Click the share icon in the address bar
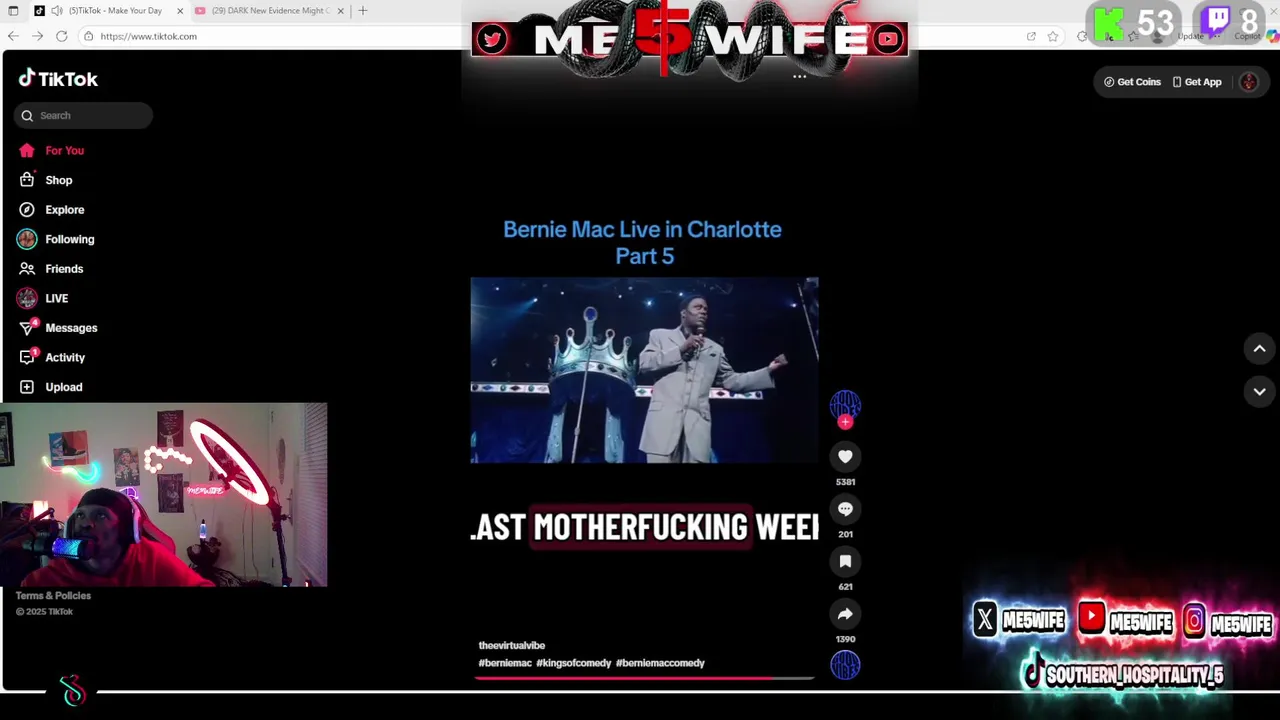This screenshot has height=720, width=1280. (x=1031, y=36)
